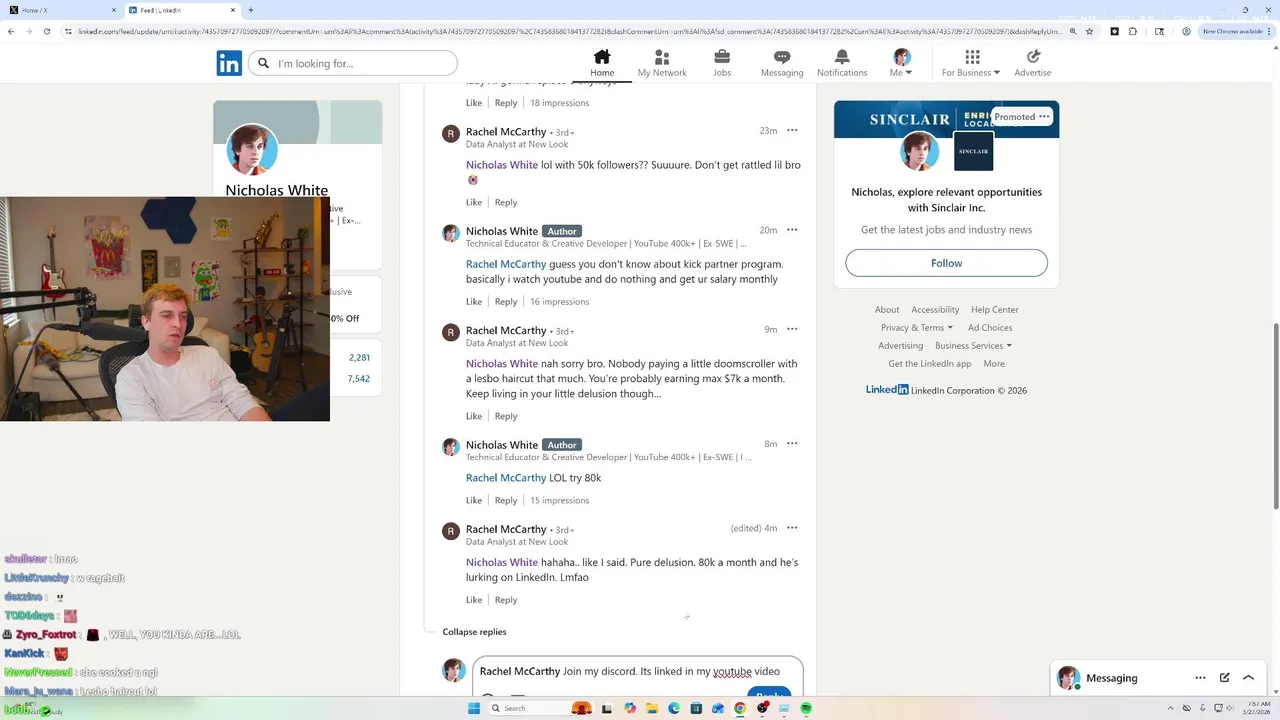Reply to the "Pure delusion" comment
This screenshot has width=1280, height=720.
[506, 600]
